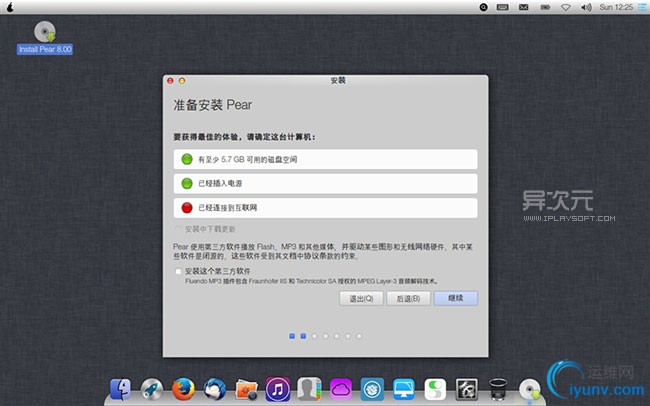This screenshot has height=406, width=650.
Task: Click the 已经连接到互联网 row
Action: tap(325, 208)
